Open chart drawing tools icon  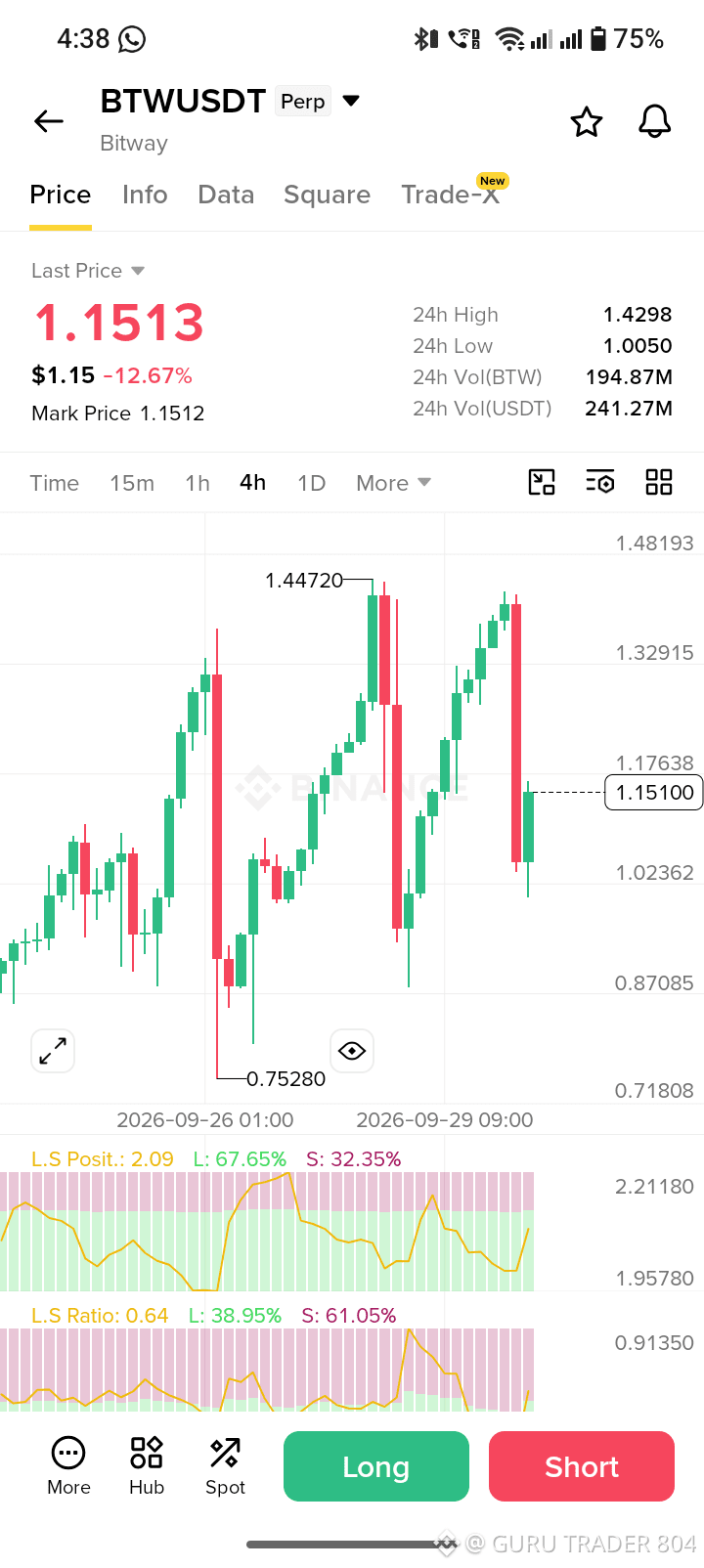tap(542, 482)
